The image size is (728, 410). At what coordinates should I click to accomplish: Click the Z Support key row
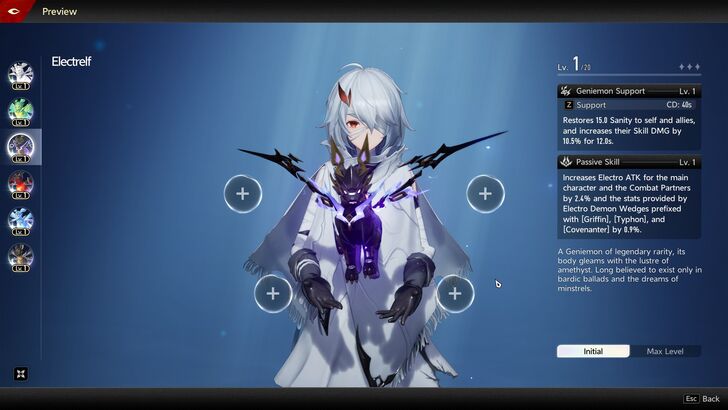coord(629,104)
